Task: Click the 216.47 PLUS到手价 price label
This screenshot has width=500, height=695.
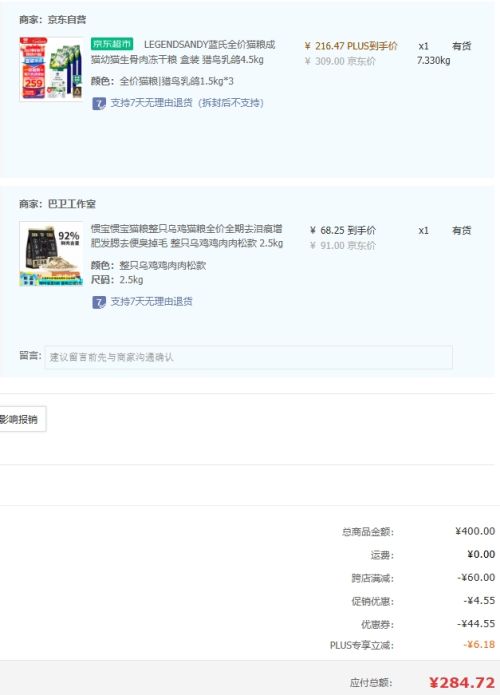Action: pos(351,46)
